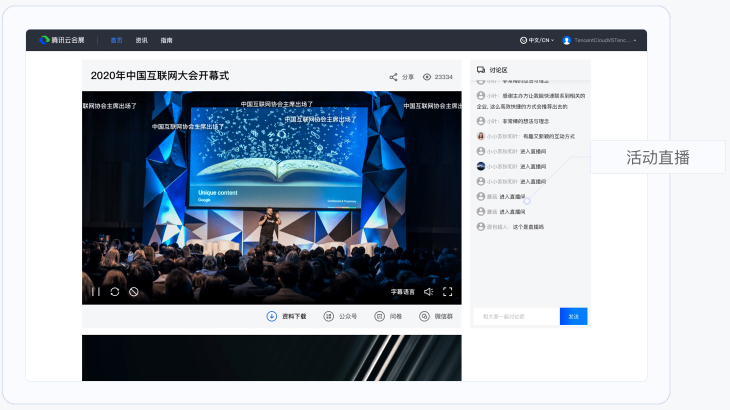The height and width of the screenshot is (410, 730).
Task: Open the 首页 tab
Action: pos(116,40)
